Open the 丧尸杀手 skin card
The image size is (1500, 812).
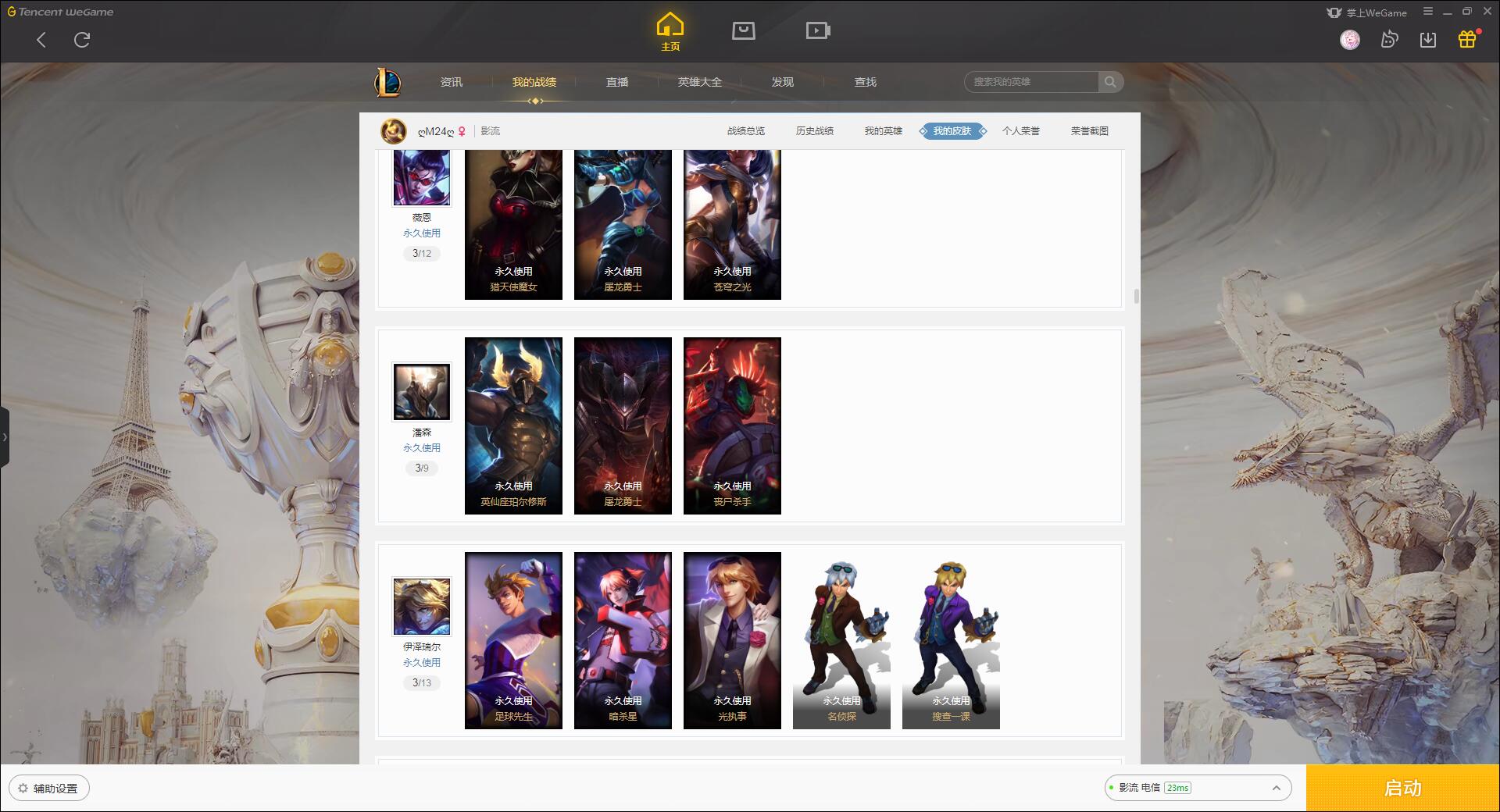tap(732, 426)
